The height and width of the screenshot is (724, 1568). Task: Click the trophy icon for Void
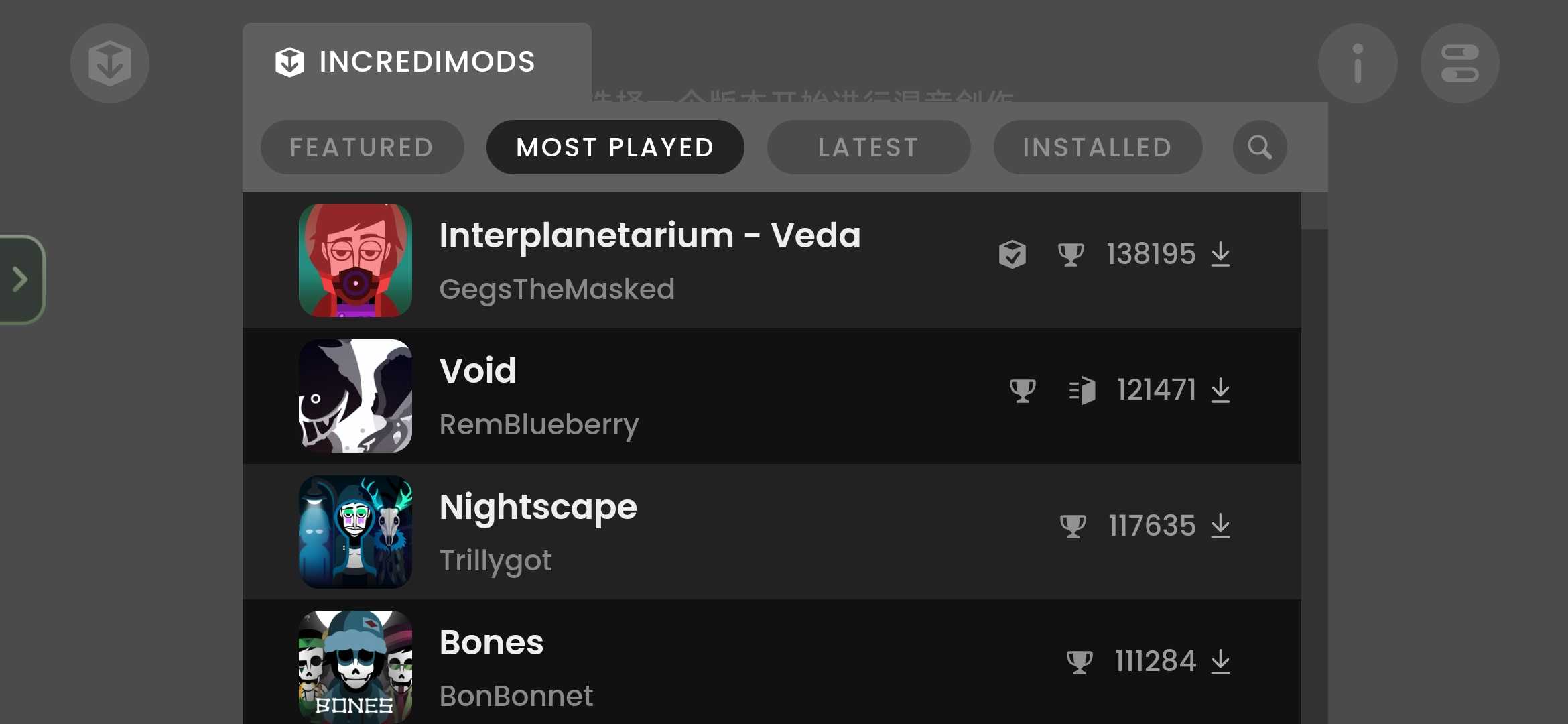[x=1023, y=390]
